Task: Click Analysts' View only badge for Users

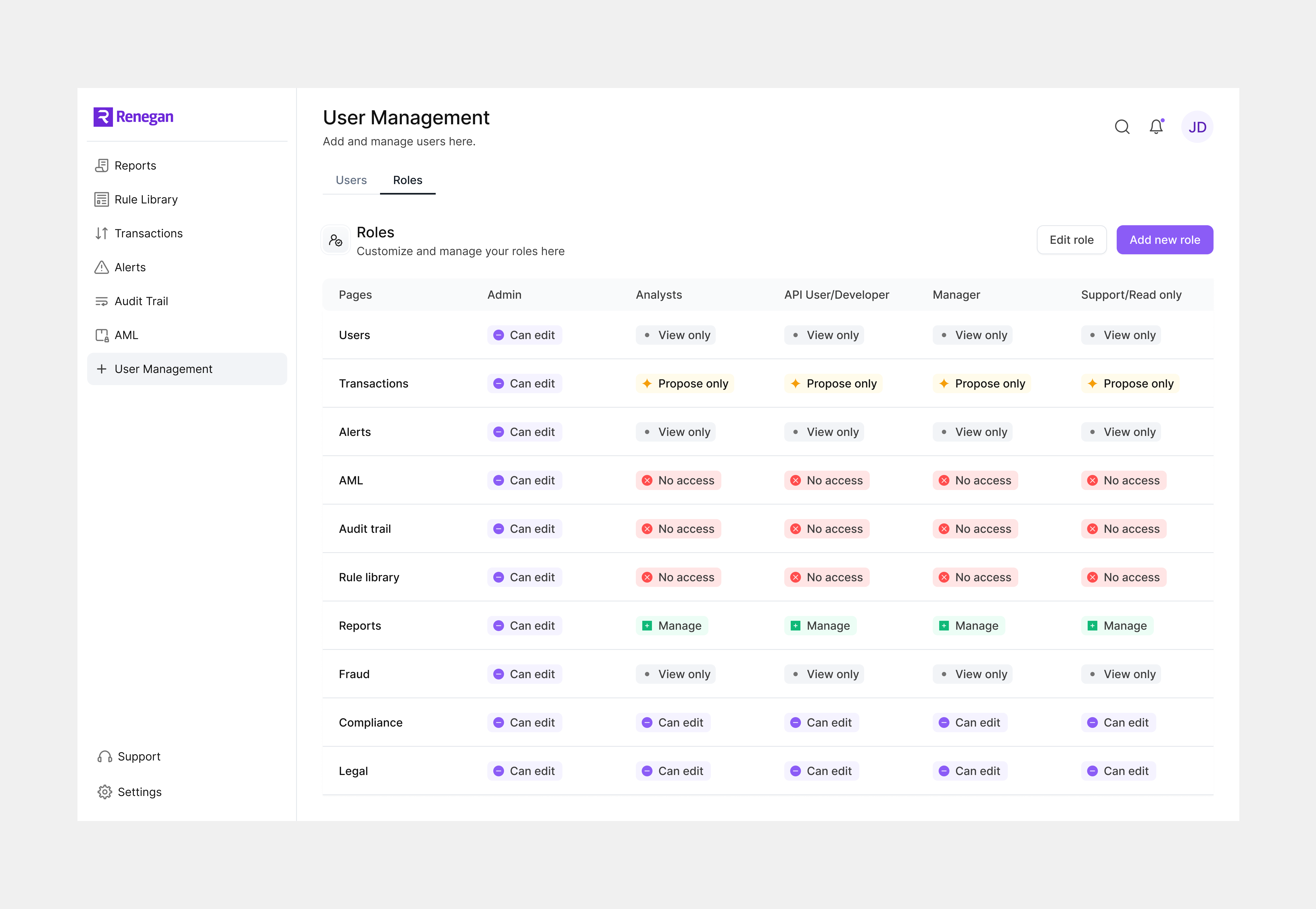Action: tap(675, 336)
